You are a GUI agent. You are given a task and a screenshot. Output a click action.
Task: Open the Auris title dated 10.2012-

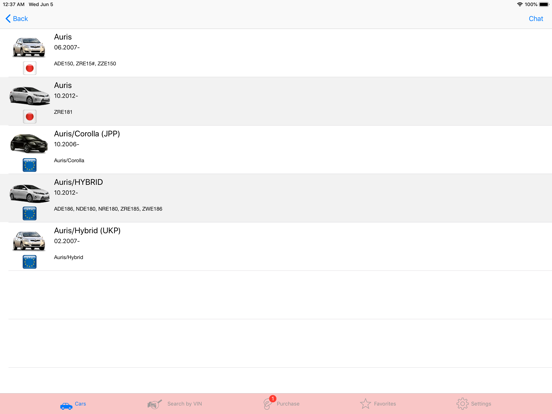63,86
